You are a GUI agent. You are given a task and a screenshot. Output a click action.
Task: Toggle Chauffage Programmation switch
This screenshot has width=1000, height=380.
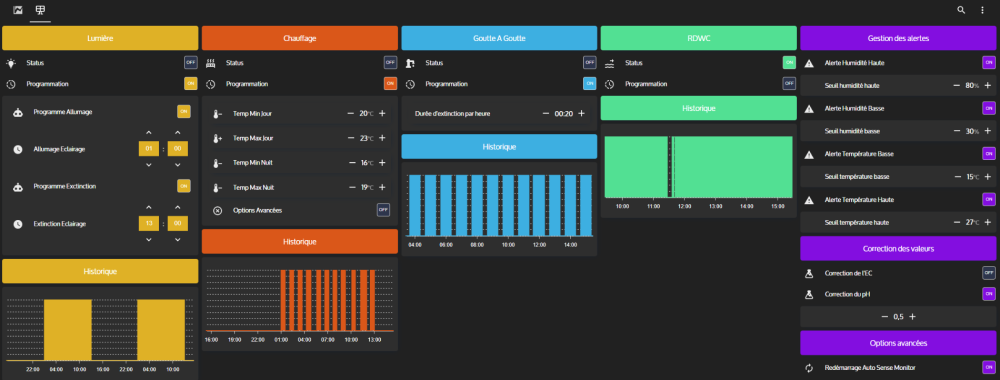point(390,84)
